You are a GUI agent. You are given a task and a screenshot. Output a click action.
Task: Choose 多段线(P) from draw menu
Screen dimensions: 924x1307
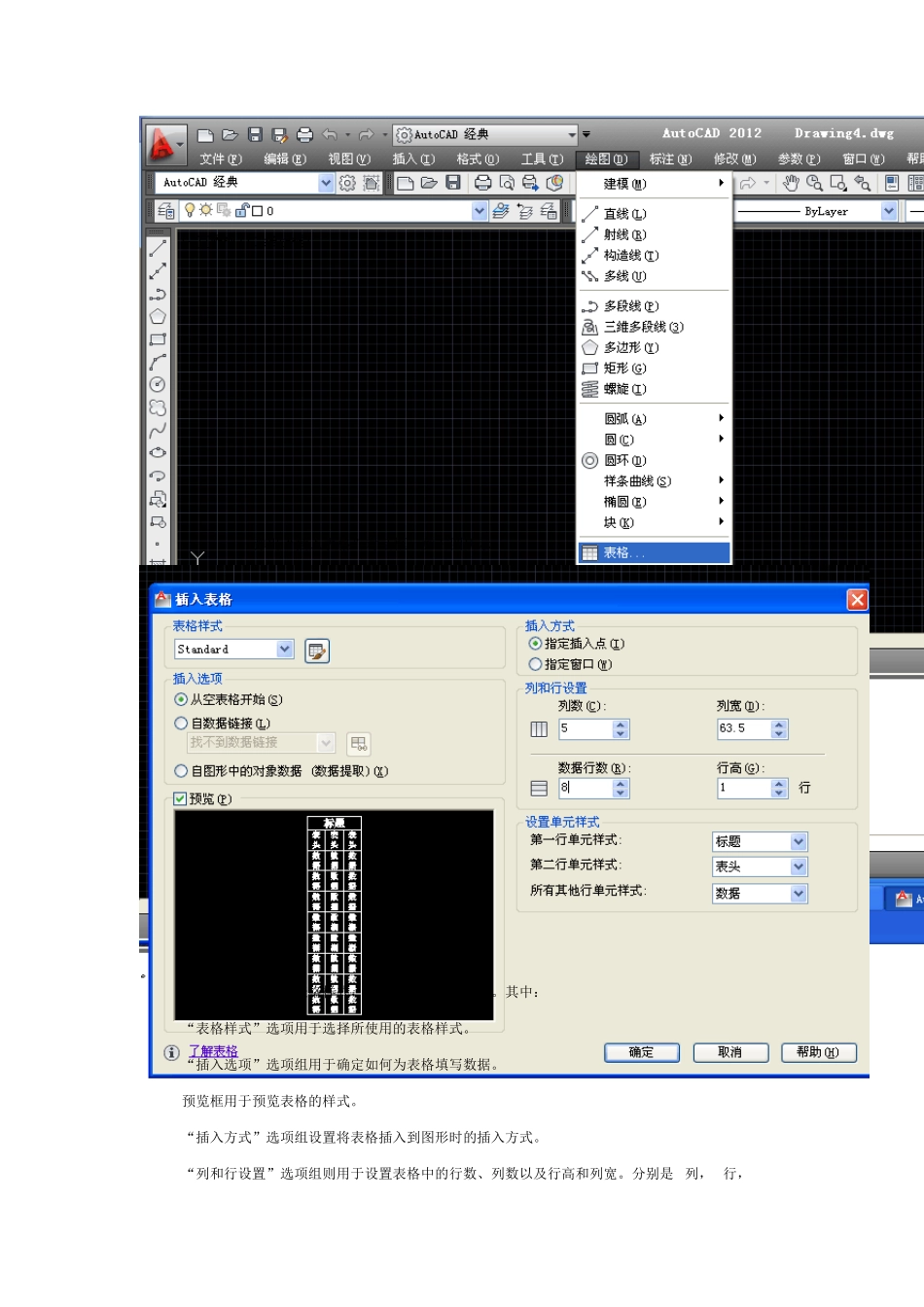coord(654,306)
